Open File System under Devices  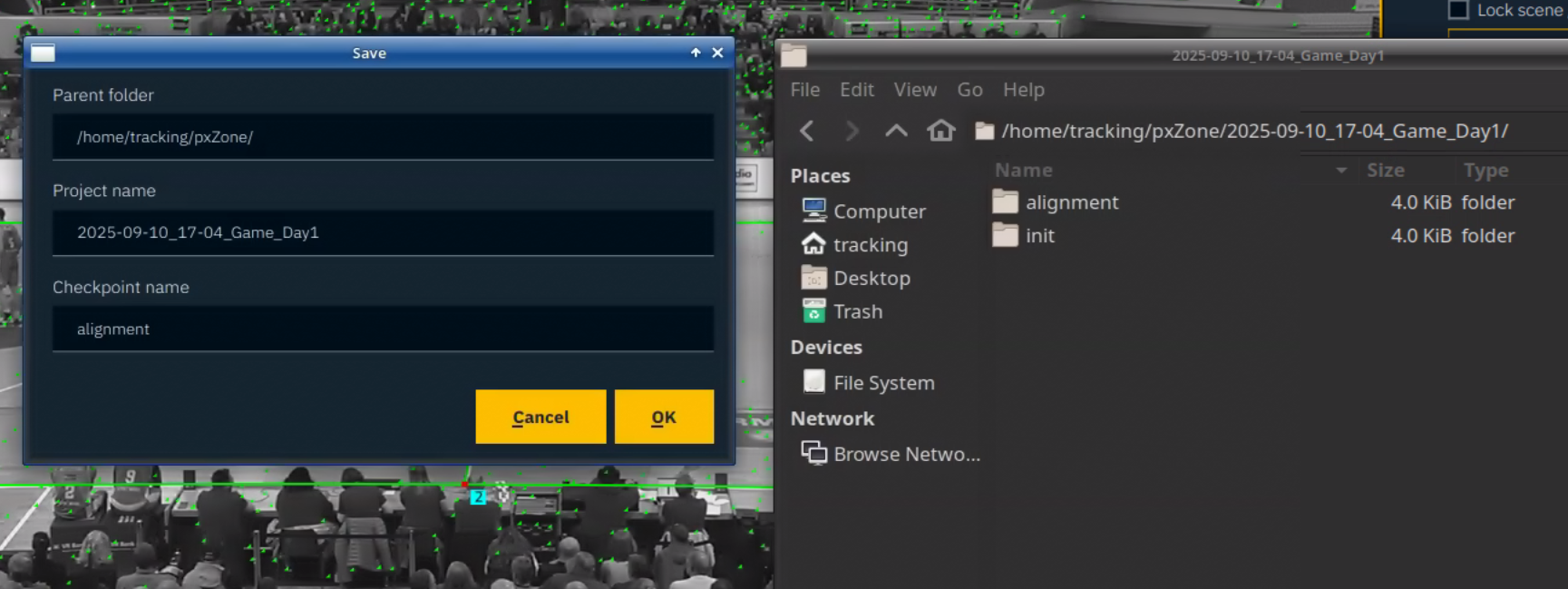click(x=882, y=383)
